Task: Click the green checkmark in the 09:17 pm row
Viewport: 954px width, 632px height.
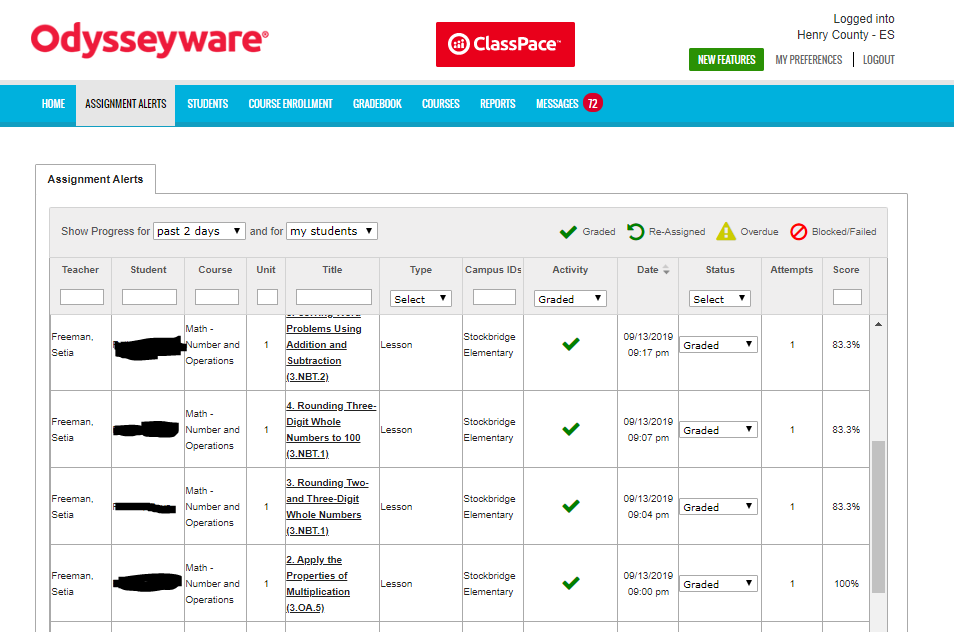Action: tap(571, 344)
